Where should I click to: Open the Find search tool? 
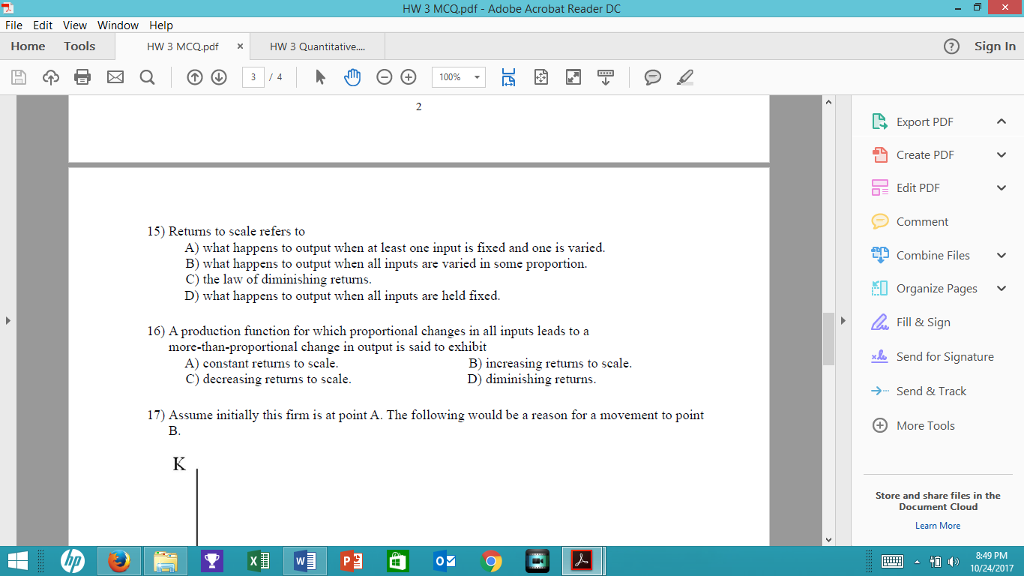pyautogui.click(x=146, y=76)
